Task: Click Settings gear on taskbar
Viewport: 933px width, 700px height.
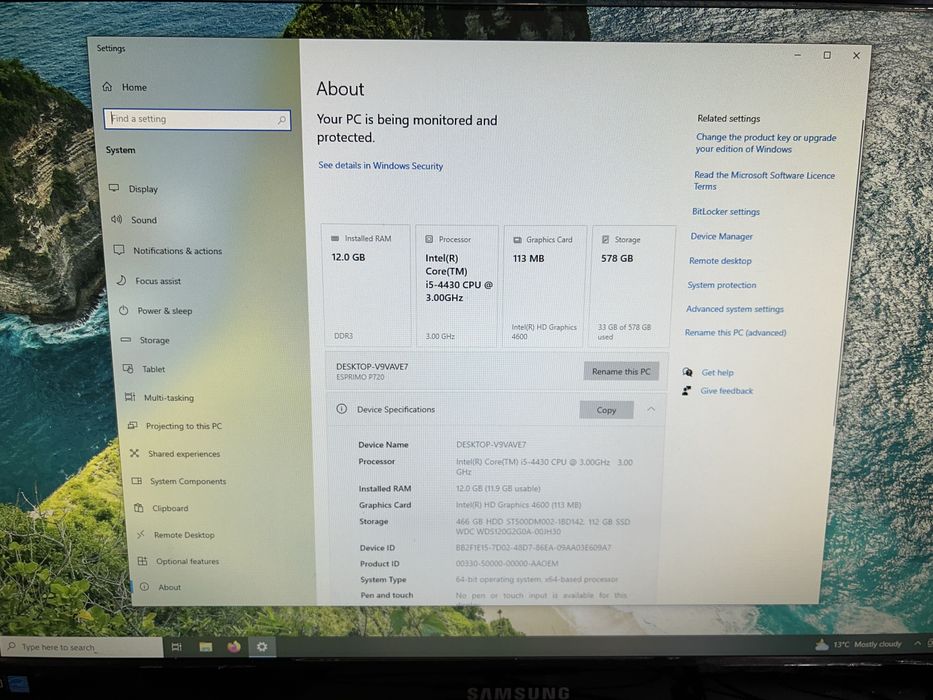Action: (x=262, y=646)
